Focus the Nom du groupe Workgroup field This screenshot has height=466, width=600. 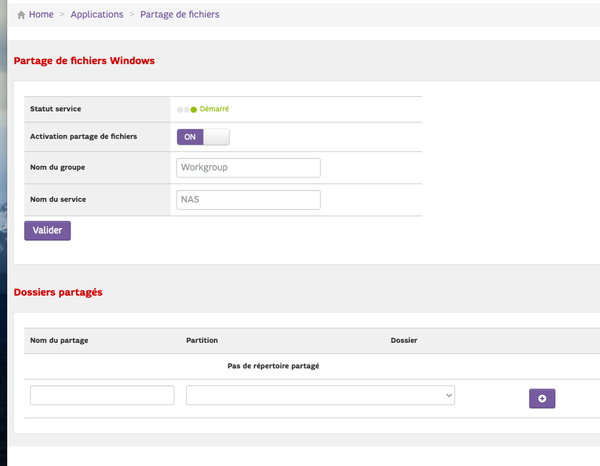click(248, 167)
